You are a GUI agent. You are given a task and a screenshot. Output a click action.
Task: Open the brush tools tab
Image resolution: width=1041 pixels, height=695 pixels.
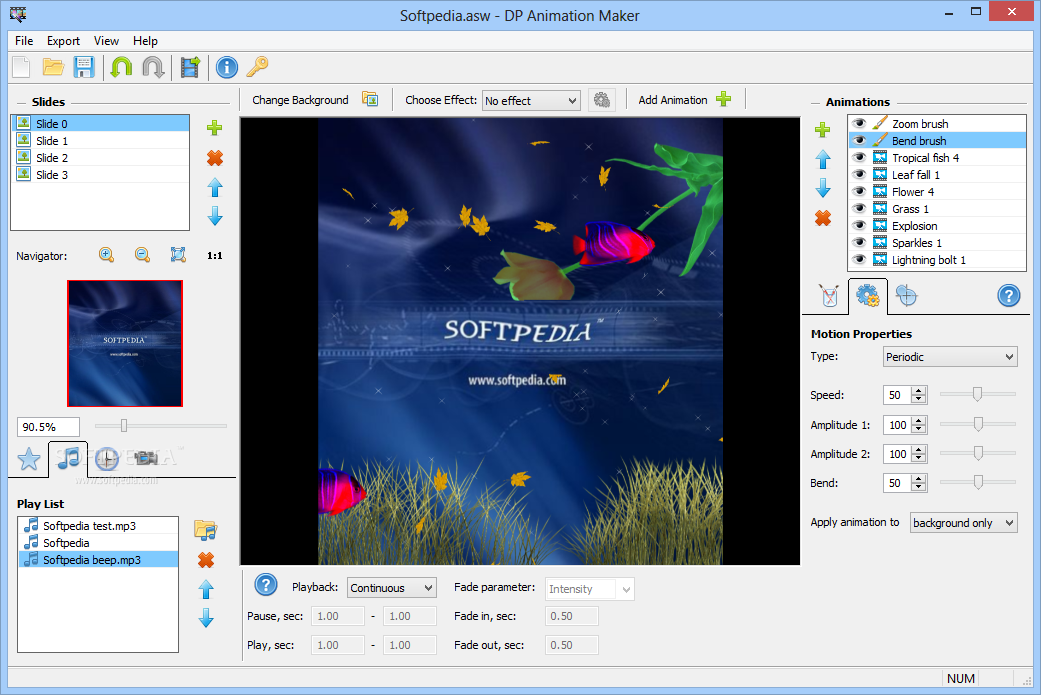pos(829,296)
